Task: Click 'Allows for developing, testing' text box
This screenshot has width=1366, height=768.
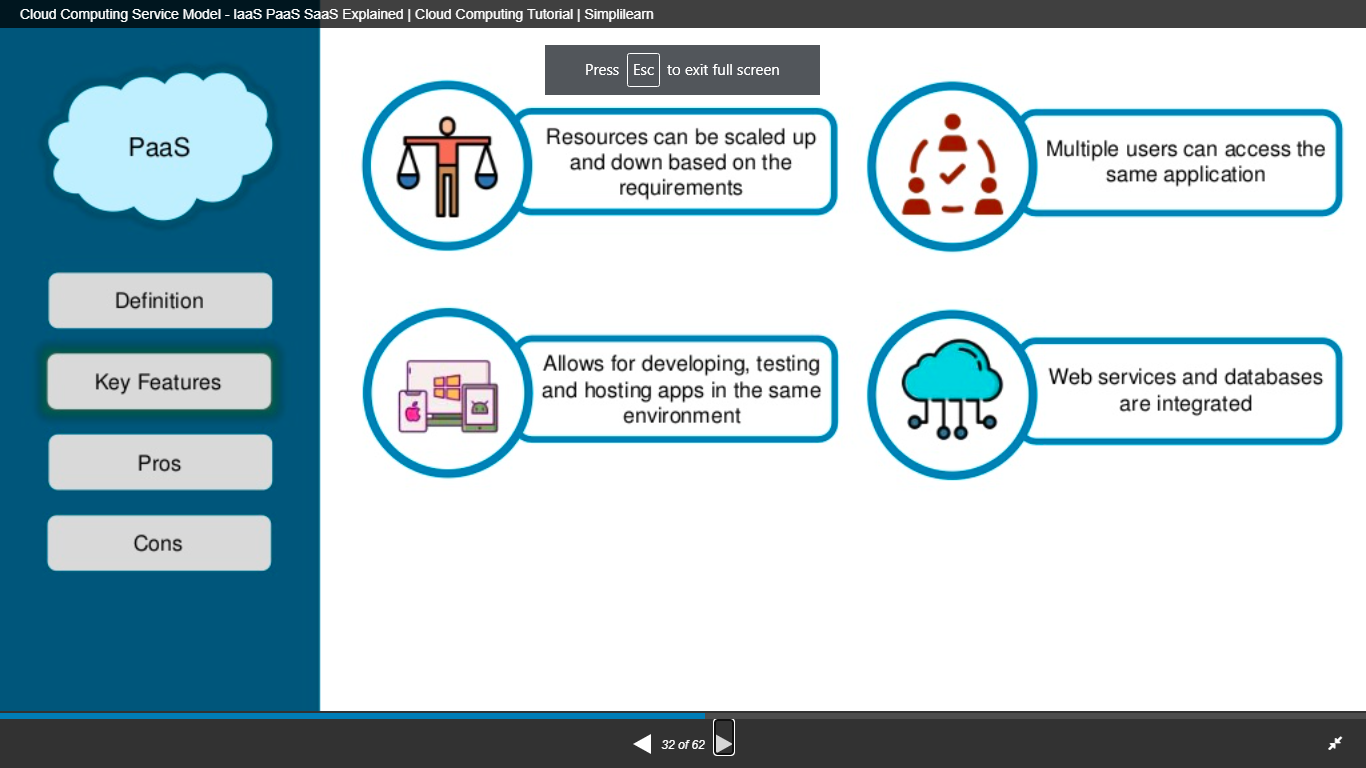Action: pyautogui.click(x=677, y=390)
